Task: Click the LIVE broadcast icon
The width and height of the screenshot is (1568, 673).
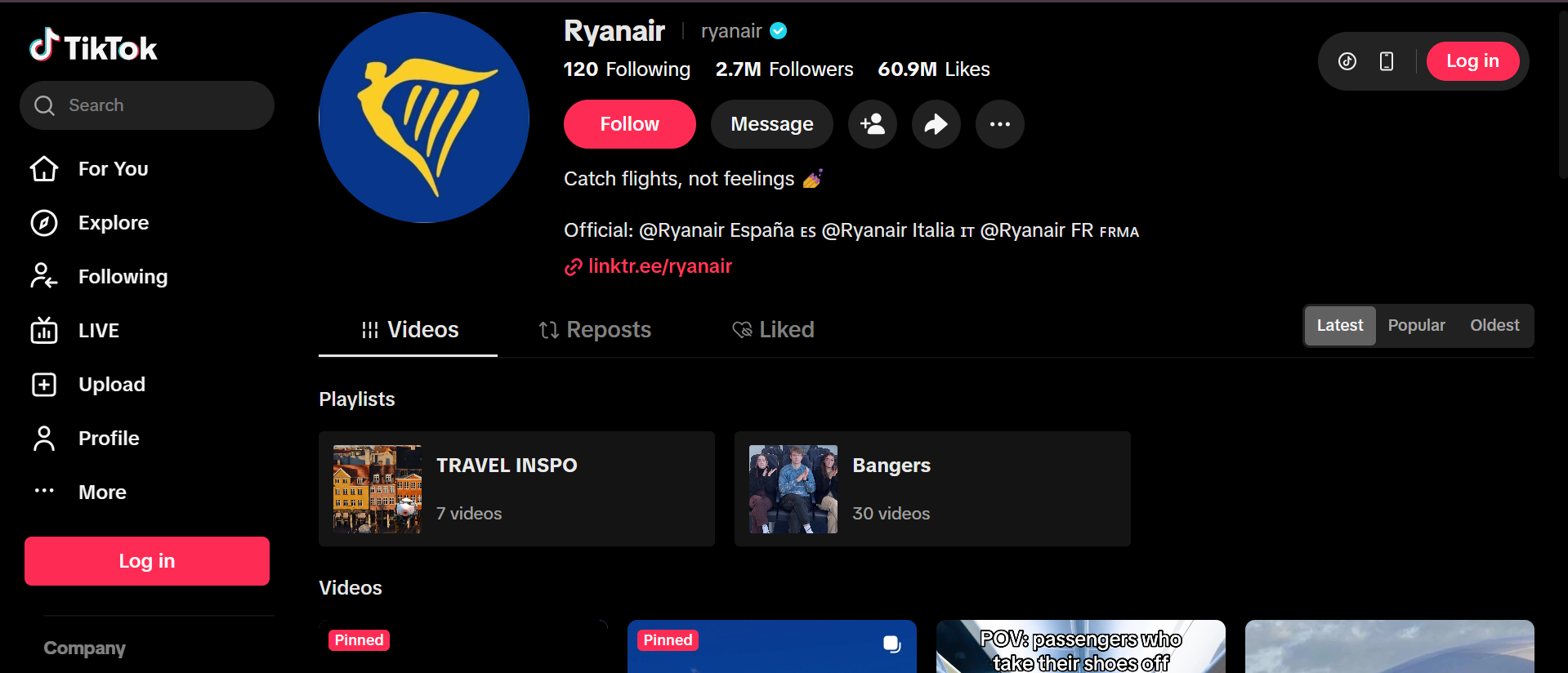Action: pyautogui.click(x=44, y=331)
